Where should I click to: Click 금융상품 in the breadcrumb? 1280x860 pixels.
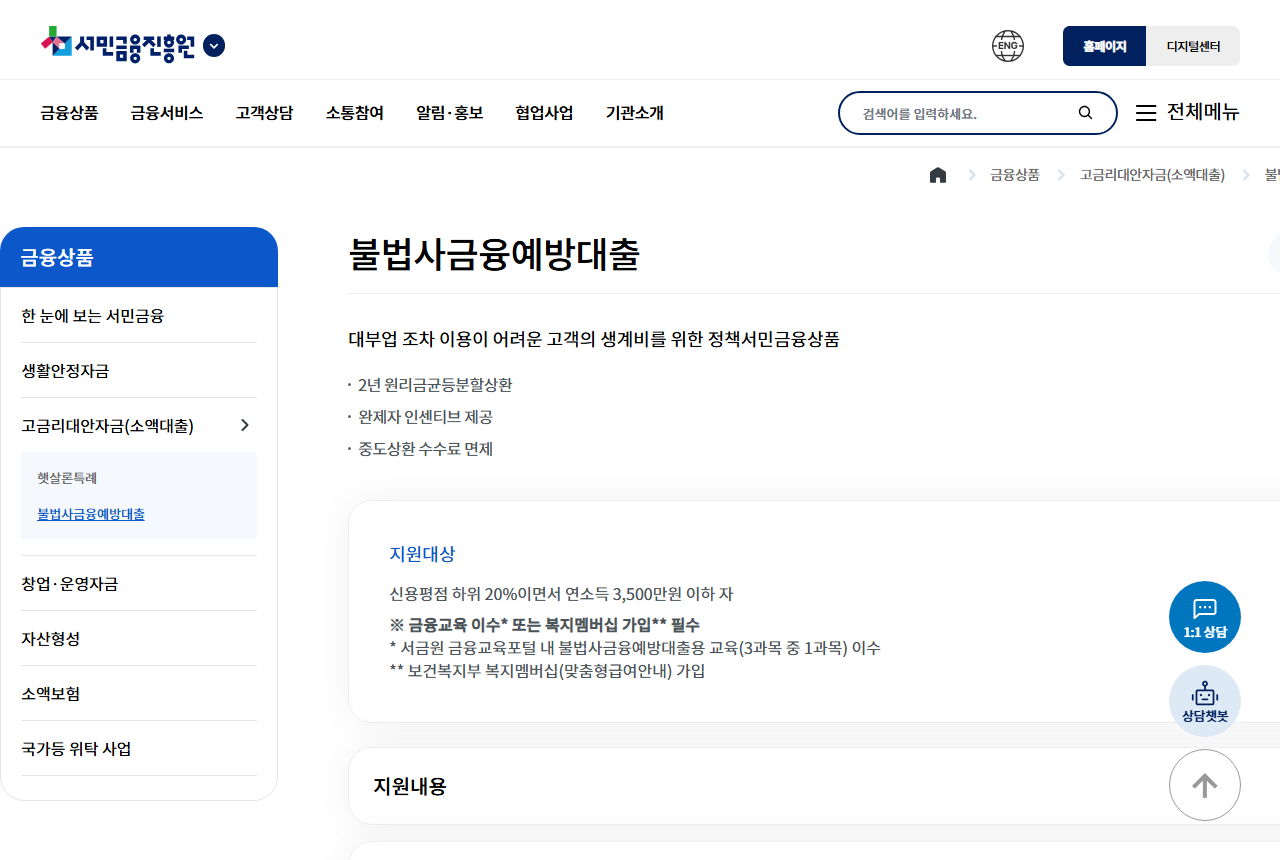1015,175
